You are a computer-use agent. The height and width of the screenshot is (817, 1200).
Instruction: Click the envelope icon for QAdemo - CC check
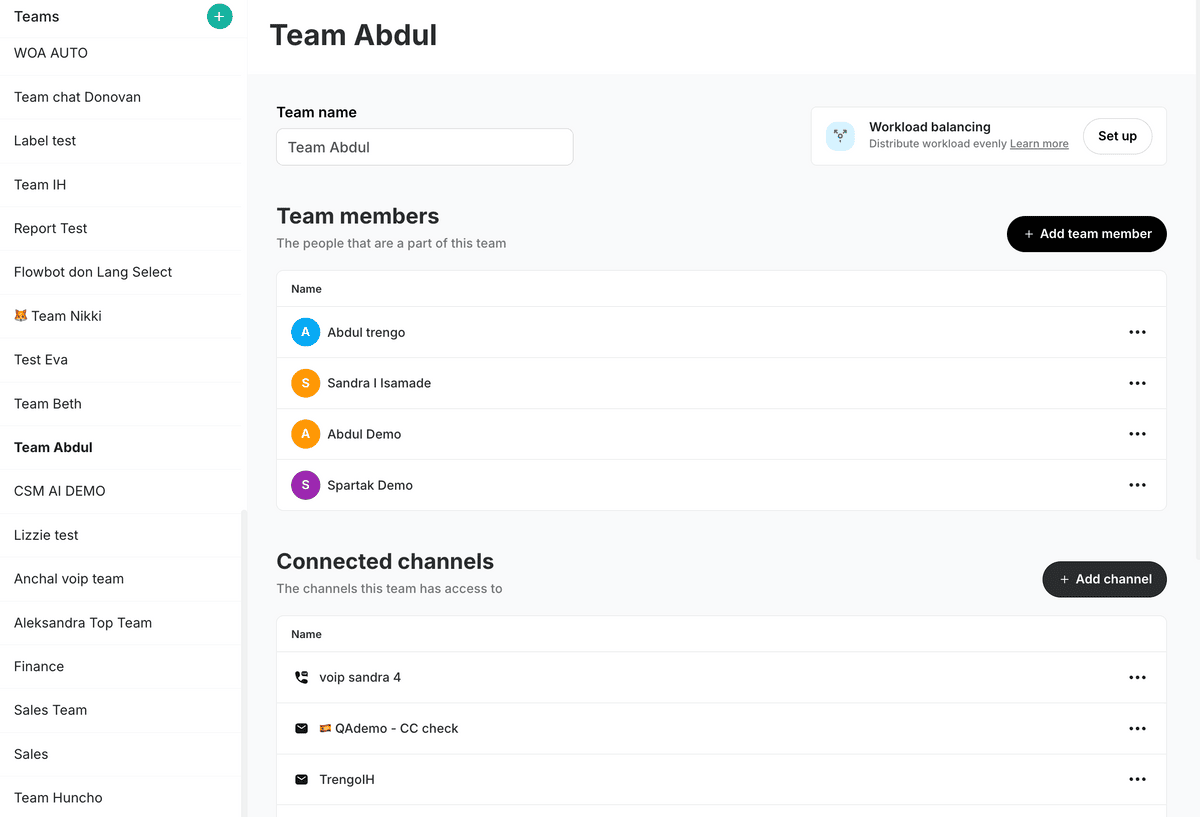(301, 728)
